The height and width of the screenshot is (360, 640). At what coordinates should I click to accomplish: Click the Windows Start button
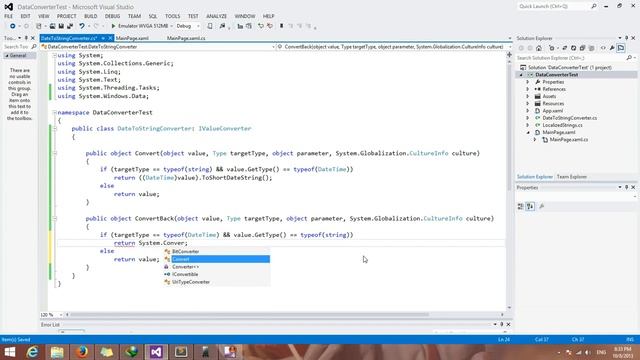point(9,352)
